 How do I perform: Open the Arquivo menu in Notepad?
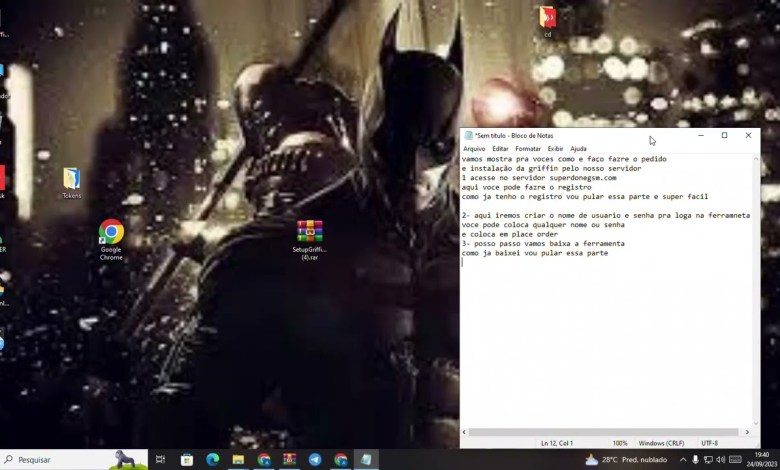coord(474,148)
